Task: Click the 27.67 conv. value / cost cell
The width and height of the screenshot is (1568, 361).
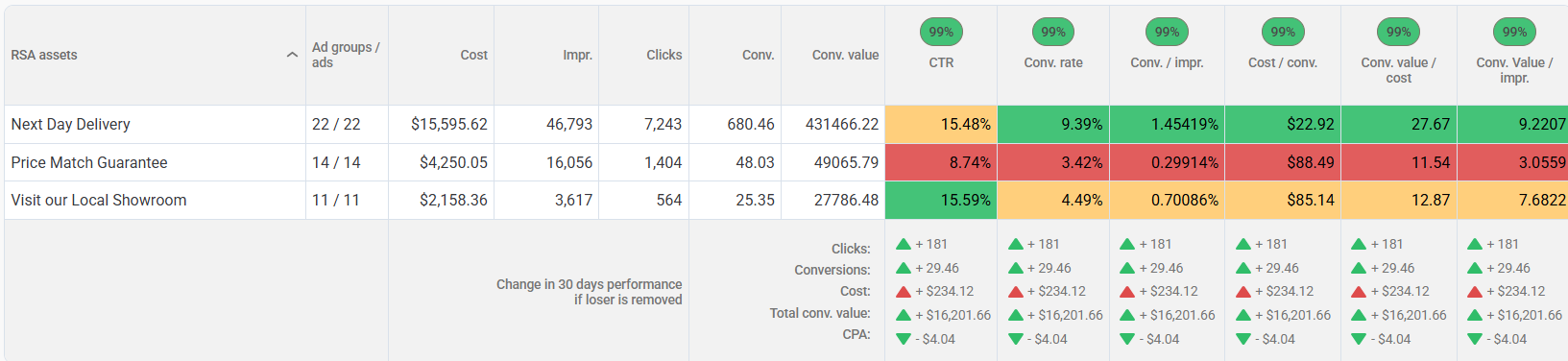Action: pyautogui.click(x=1399, y=125)
